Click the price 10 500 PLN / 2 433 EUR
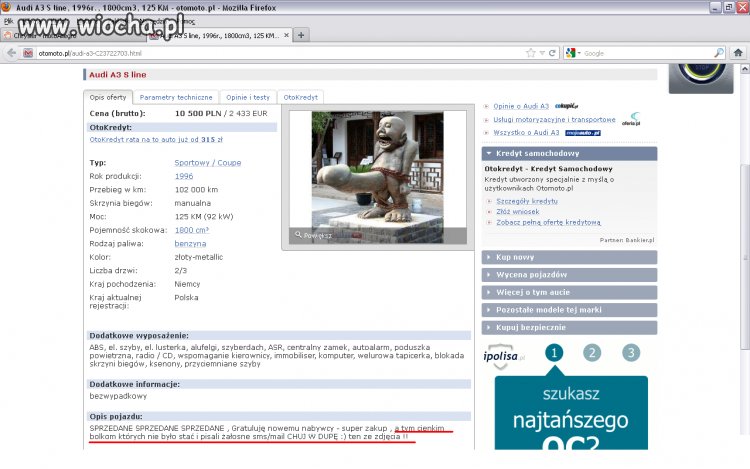Image resolution: width=750 pixels, height=469 pixels. point(221,113)
